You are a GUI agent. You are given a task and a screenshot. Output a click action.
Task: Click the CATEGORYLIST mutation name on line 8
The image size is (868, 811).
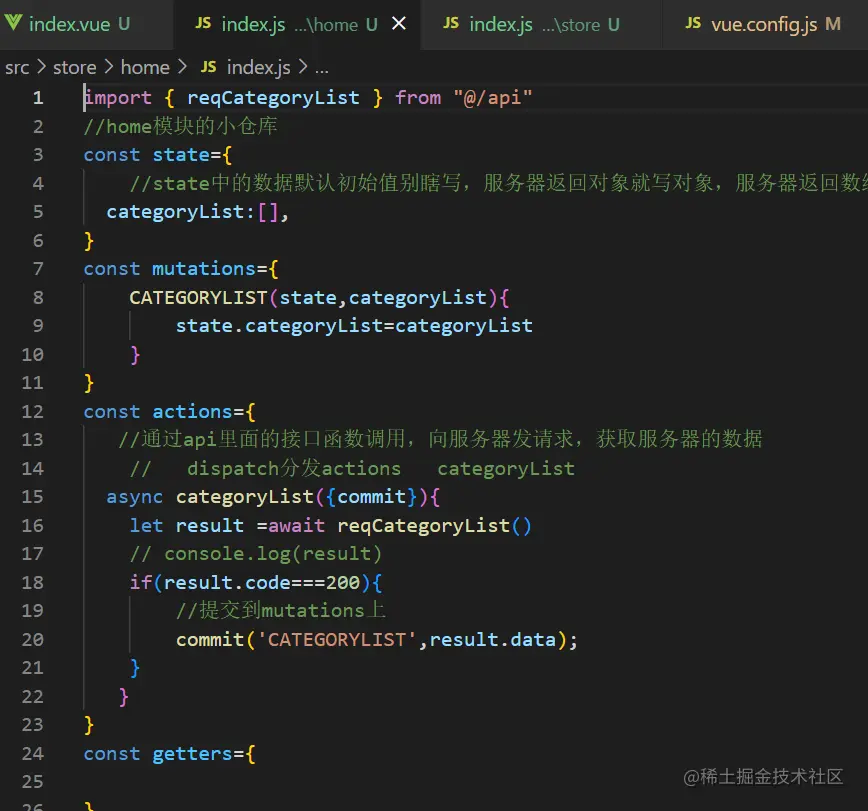[198, 298]
